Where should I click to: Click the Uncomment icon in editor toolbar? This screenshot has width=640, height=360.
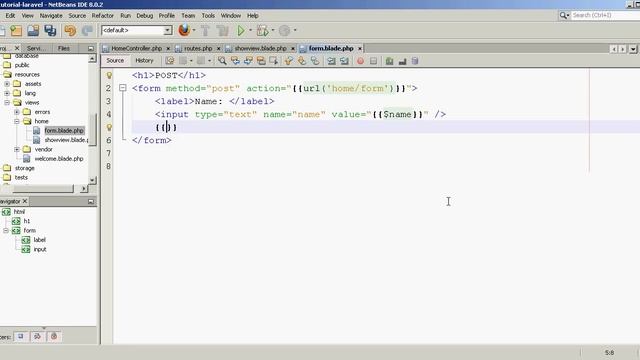click(402, 61)
